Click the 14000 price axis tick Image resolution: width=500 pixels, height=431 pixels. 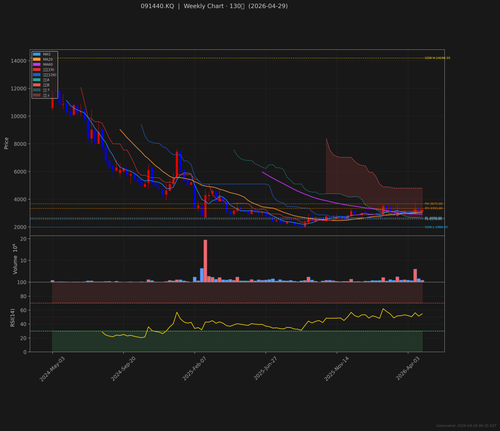[x=18, y=61]
